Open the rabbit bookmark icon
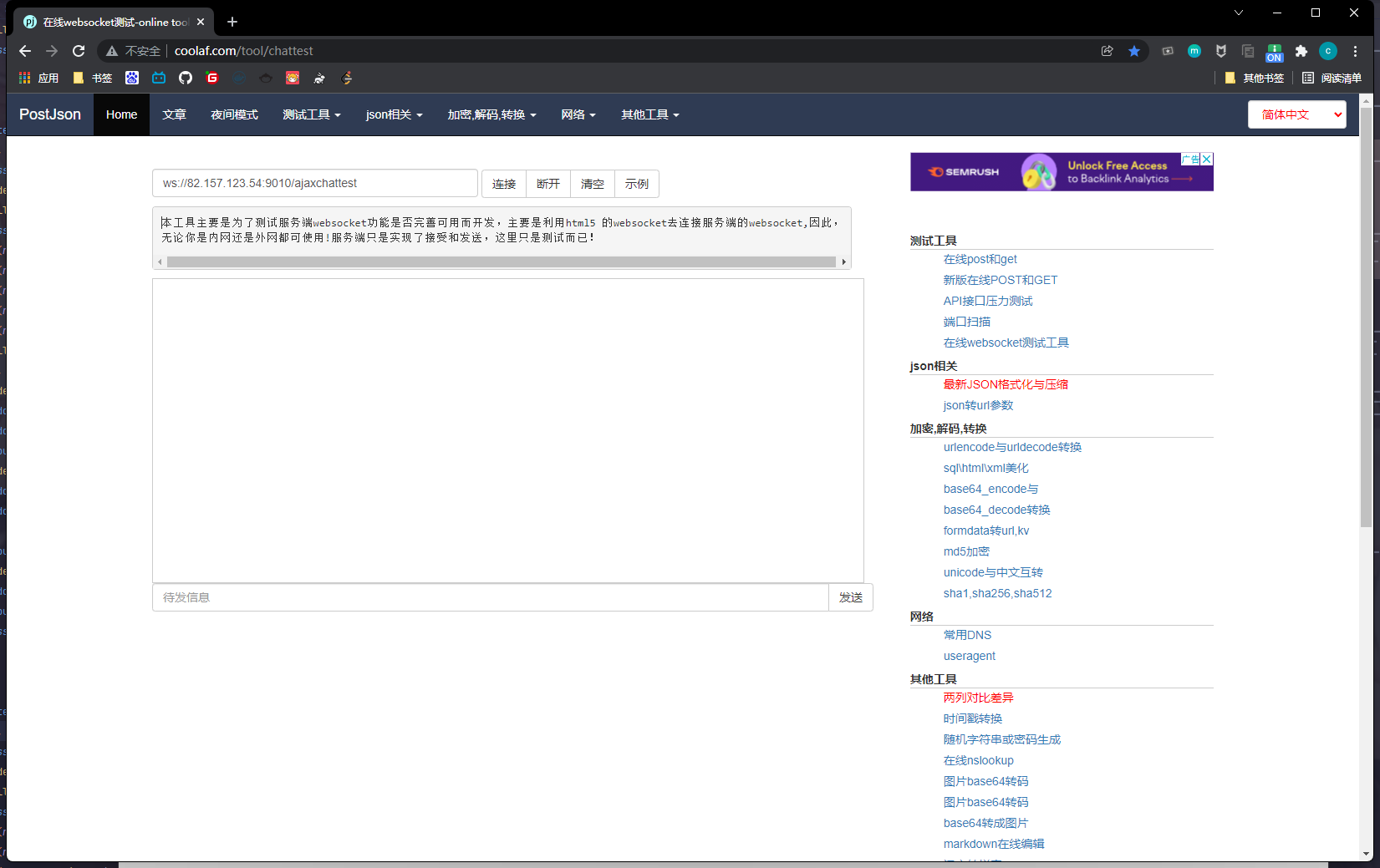Image resolution: width=1380 pixels, height=868 pixels. coord(319,78)
